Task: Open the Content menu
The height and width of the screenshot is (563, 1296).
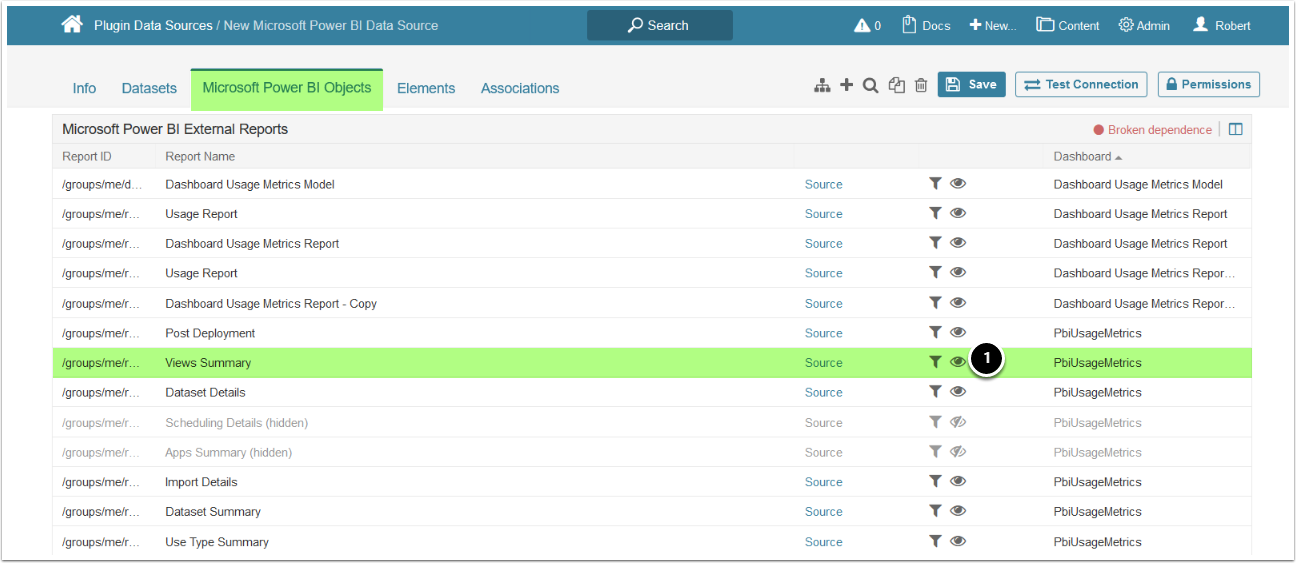Action: click(1068, 25)
